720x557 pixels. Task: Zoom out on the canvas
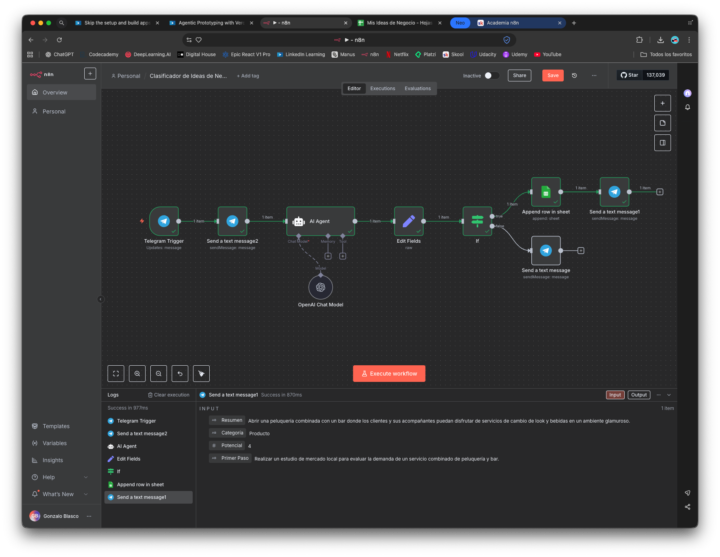click(x=158, y=374)
